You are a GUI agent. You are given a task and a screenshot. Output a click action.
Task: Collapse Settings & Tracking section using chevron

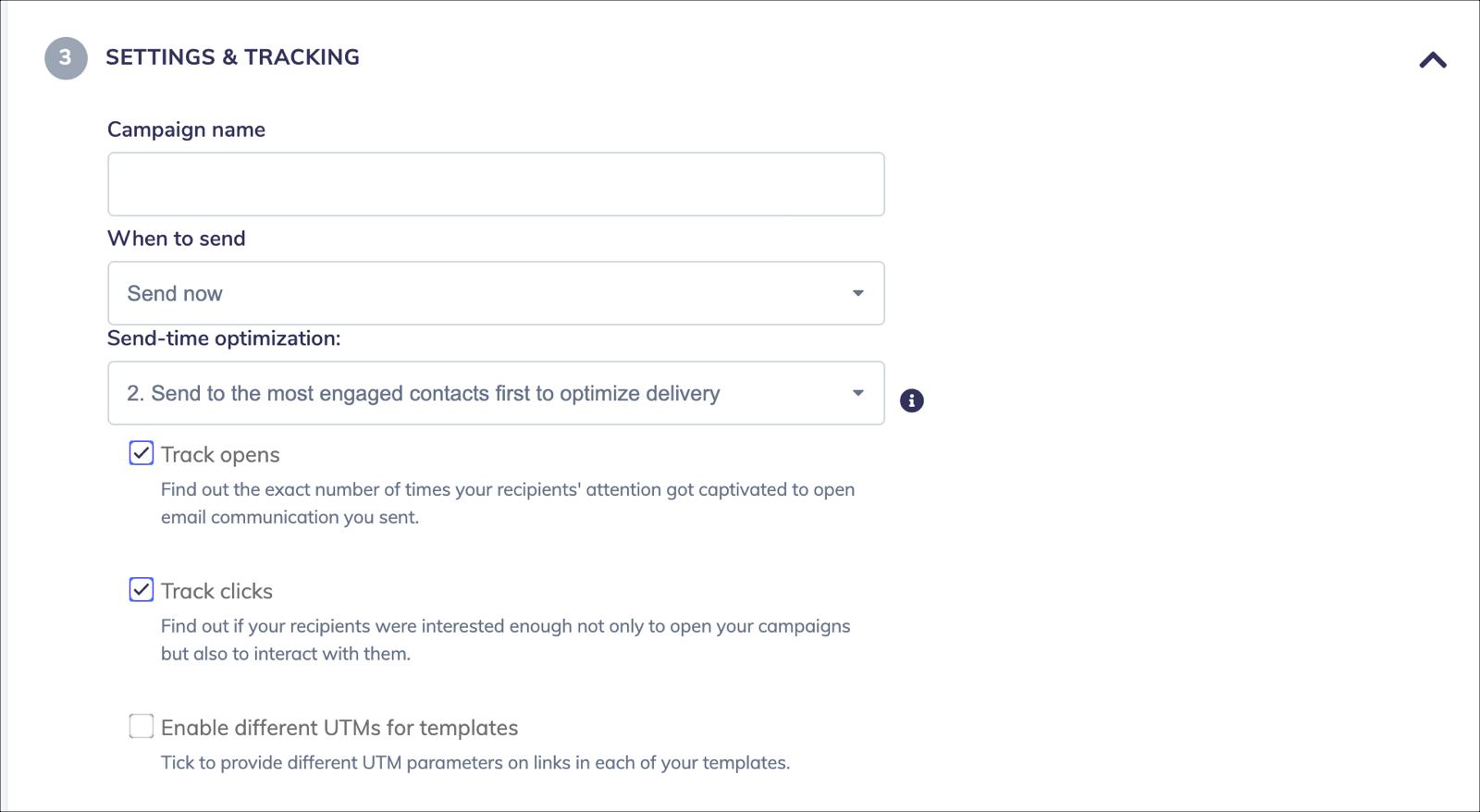coord(1433,60)
